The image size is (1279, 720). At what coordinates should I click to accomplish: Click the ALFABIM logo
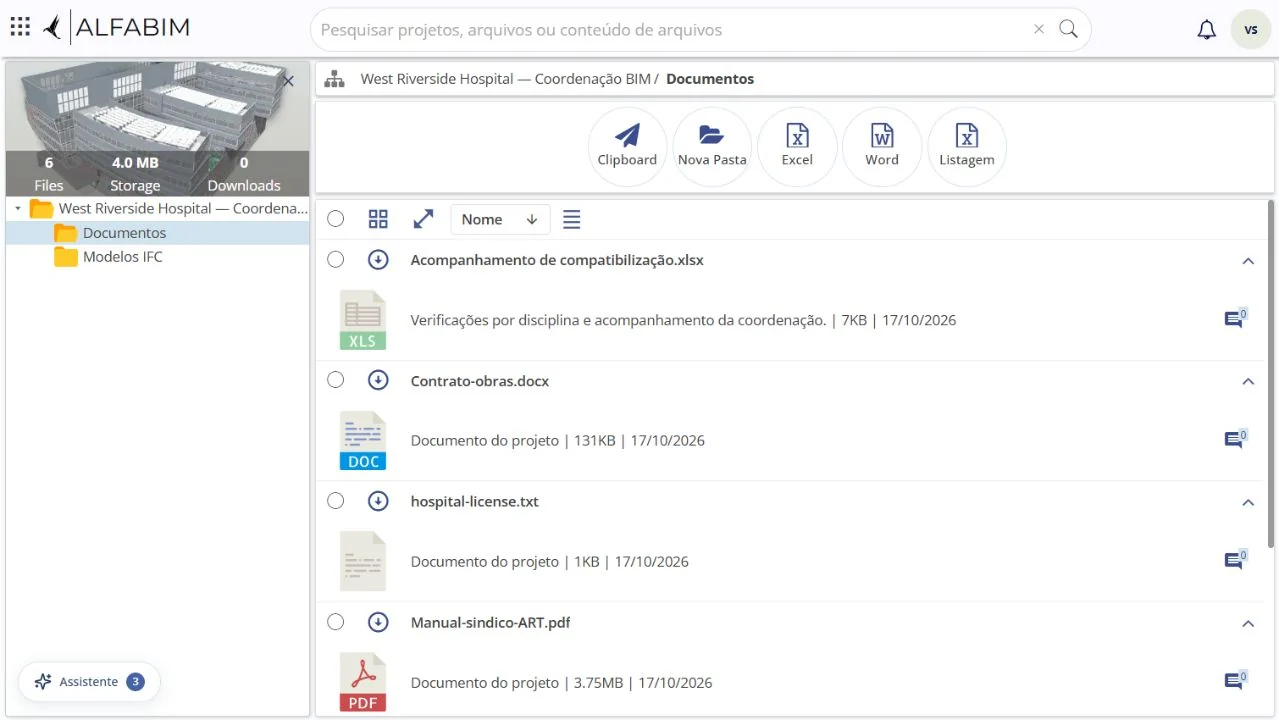tap(116, 28)
